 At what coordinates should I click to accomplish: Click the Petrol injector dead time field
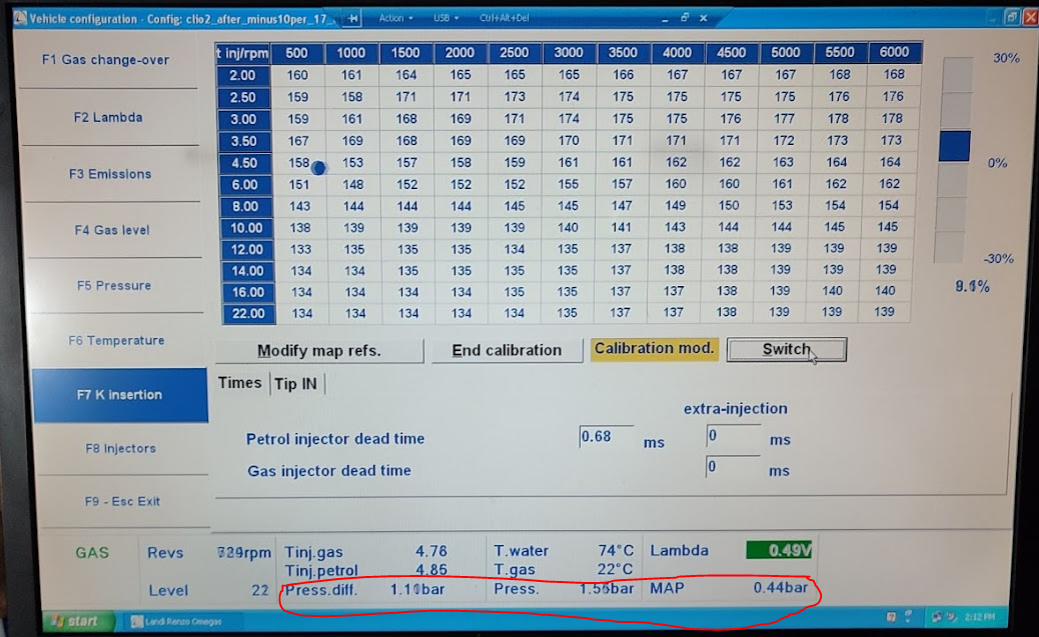[x=606, y=437]
